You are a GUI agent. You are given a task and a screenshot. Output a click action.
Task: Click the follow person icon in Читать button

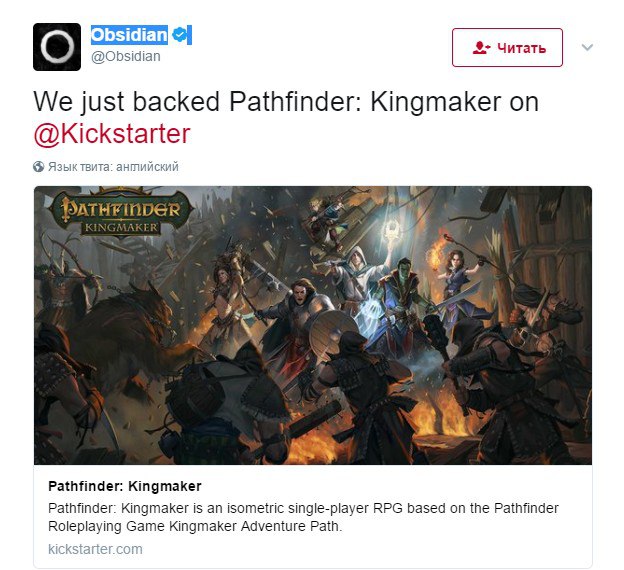(481, 48)
